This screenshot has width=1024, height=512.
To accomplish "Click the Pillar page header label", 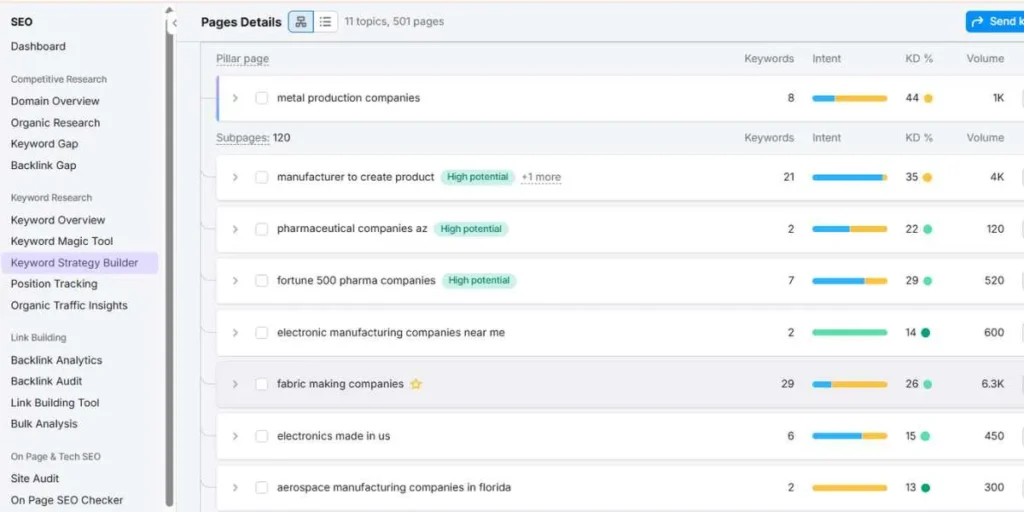I will 242,59.
